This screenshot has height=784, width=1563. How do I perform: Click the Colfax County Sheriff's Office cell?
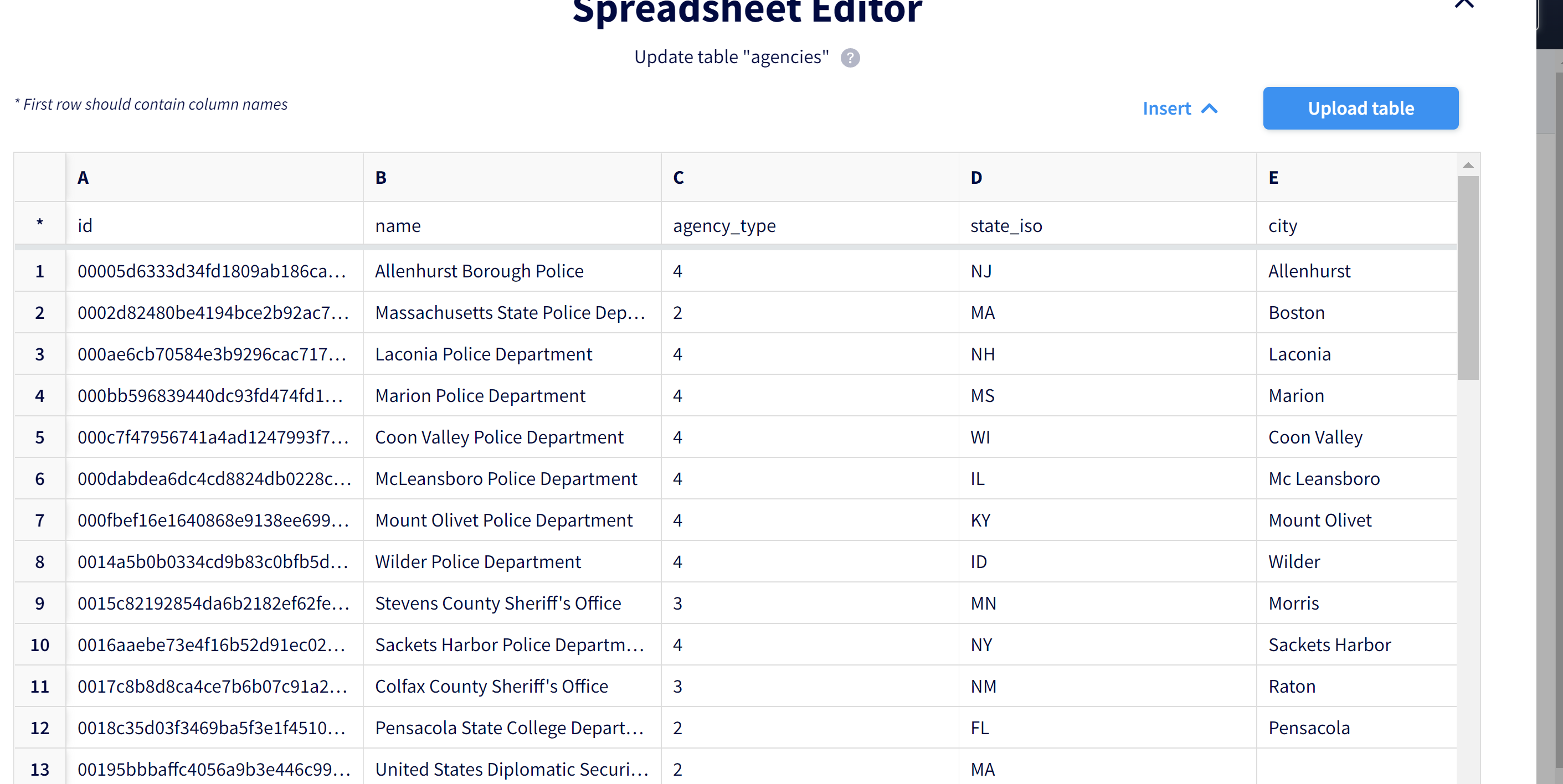(512, 687)
